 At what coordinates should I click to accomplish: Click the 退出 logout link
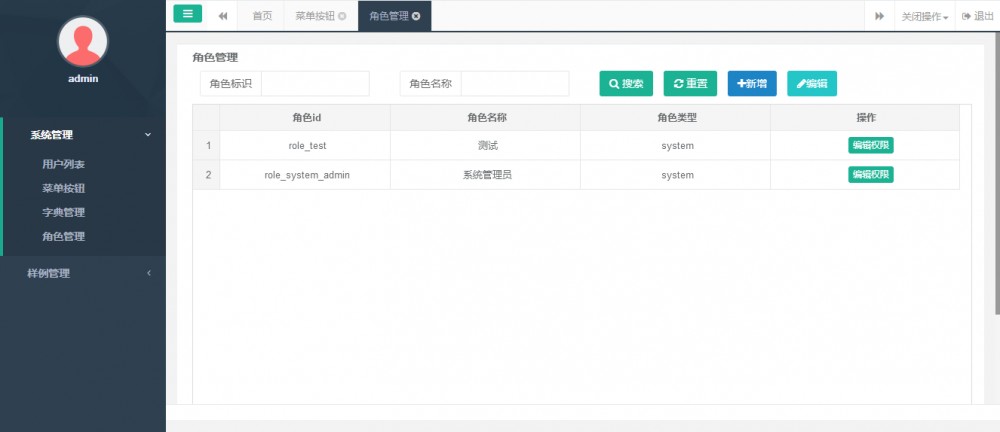(978, 16)
